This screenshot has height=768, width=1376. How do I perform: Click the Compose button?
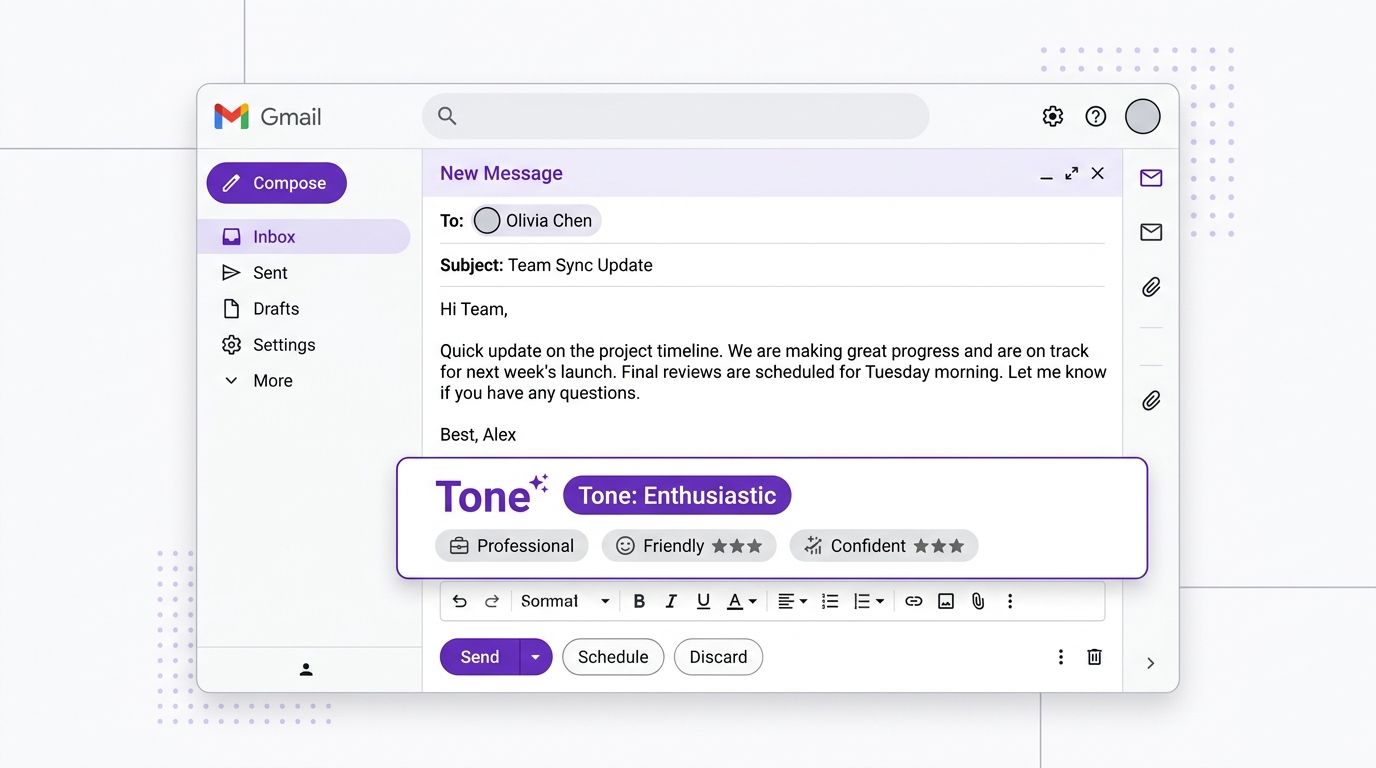click(276, 183)
